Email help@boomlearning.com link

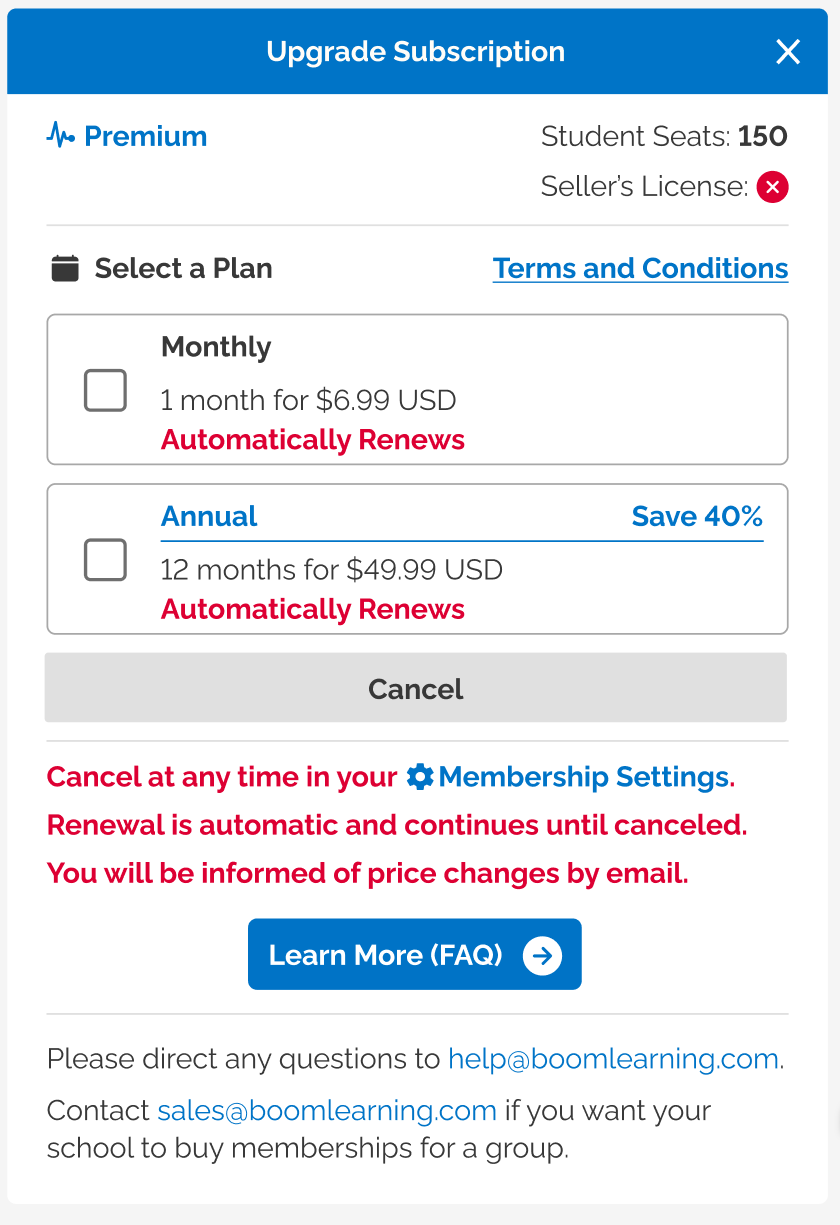(613, 1059)
